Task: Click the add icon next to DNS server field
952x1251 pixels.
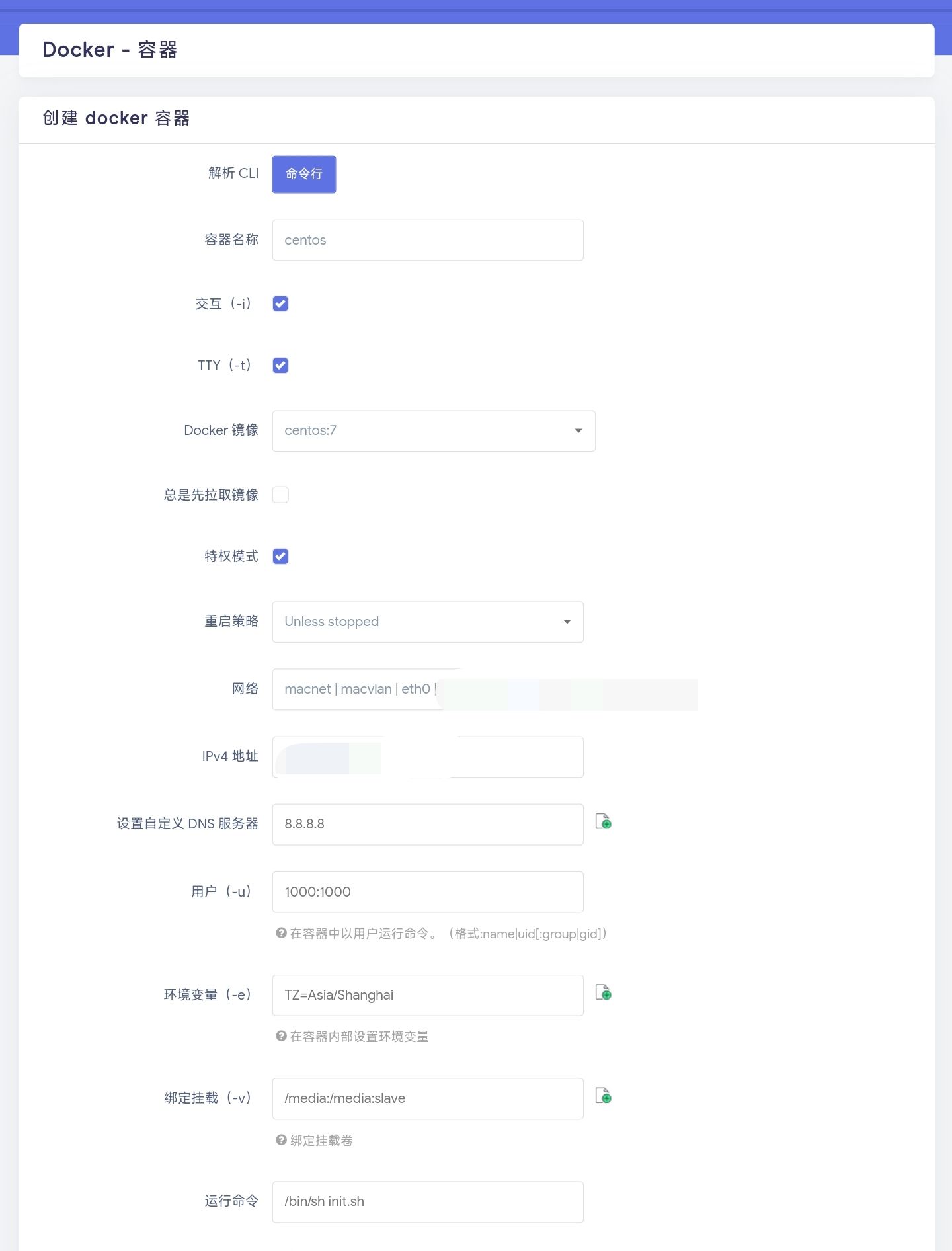Action: click(603, 823)
